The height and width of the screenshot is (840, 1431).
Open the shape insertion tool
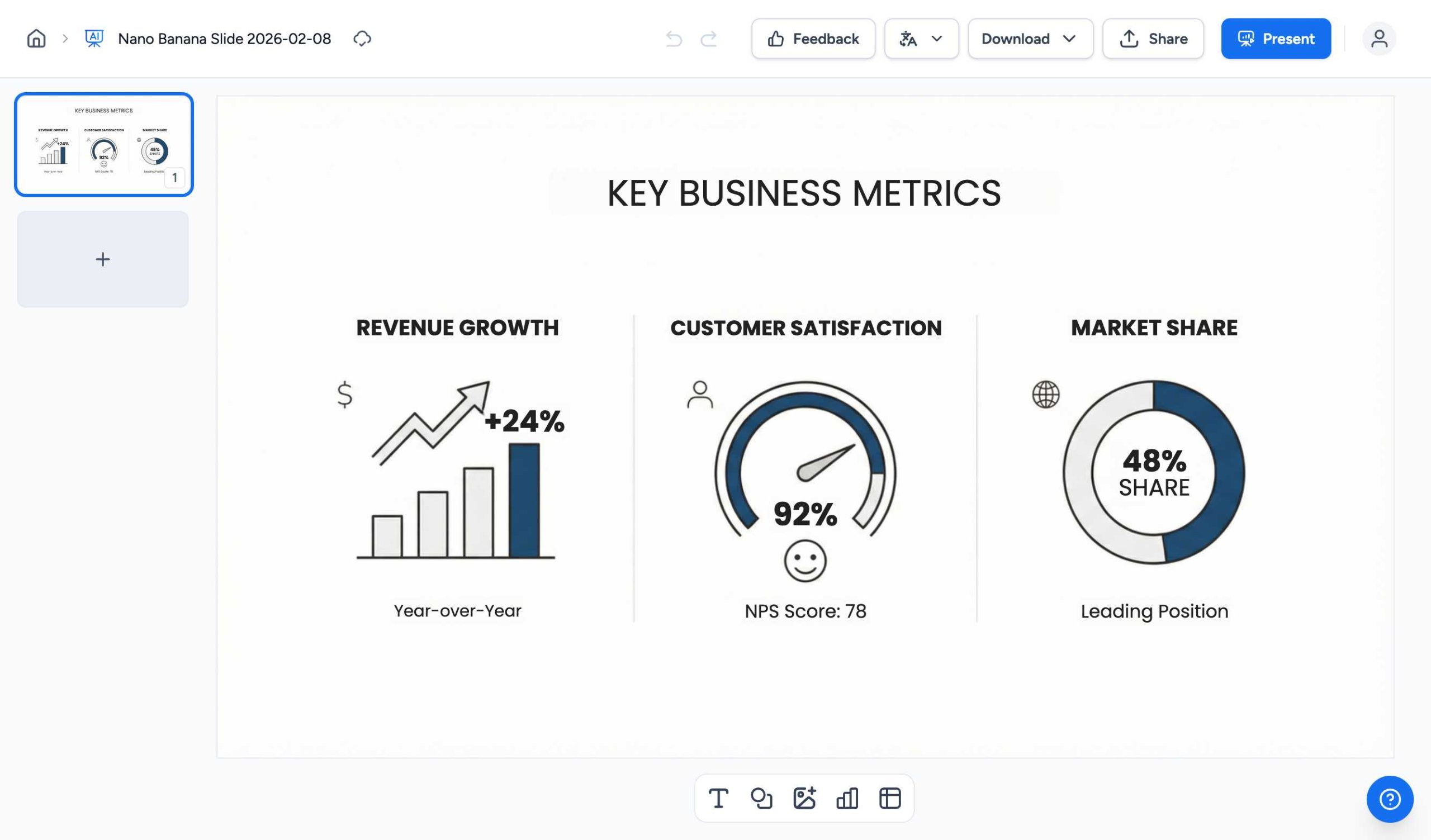click(761, 798)
